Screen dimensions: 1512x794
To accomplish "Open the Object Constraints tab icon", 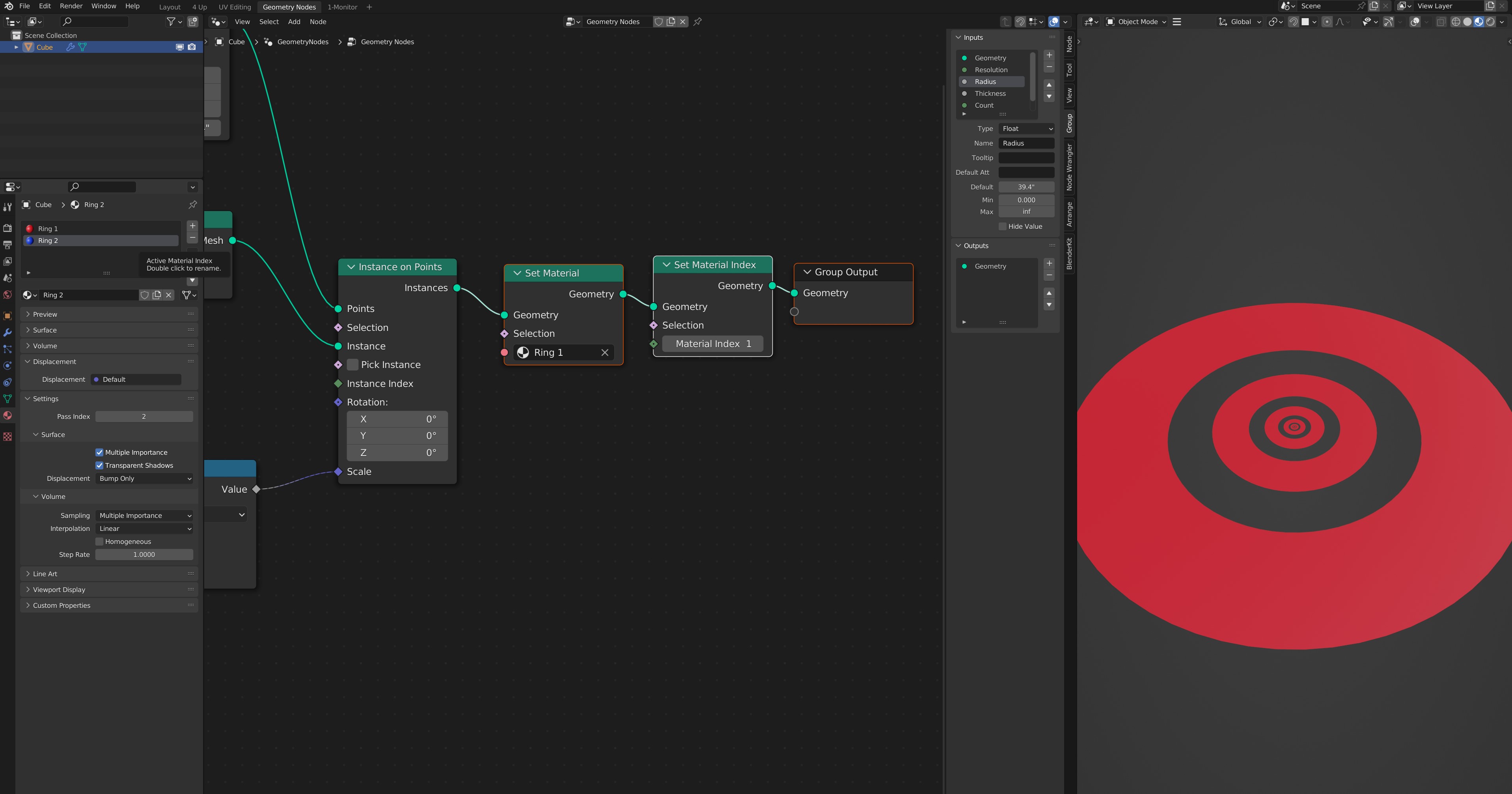I will (7, 382).
